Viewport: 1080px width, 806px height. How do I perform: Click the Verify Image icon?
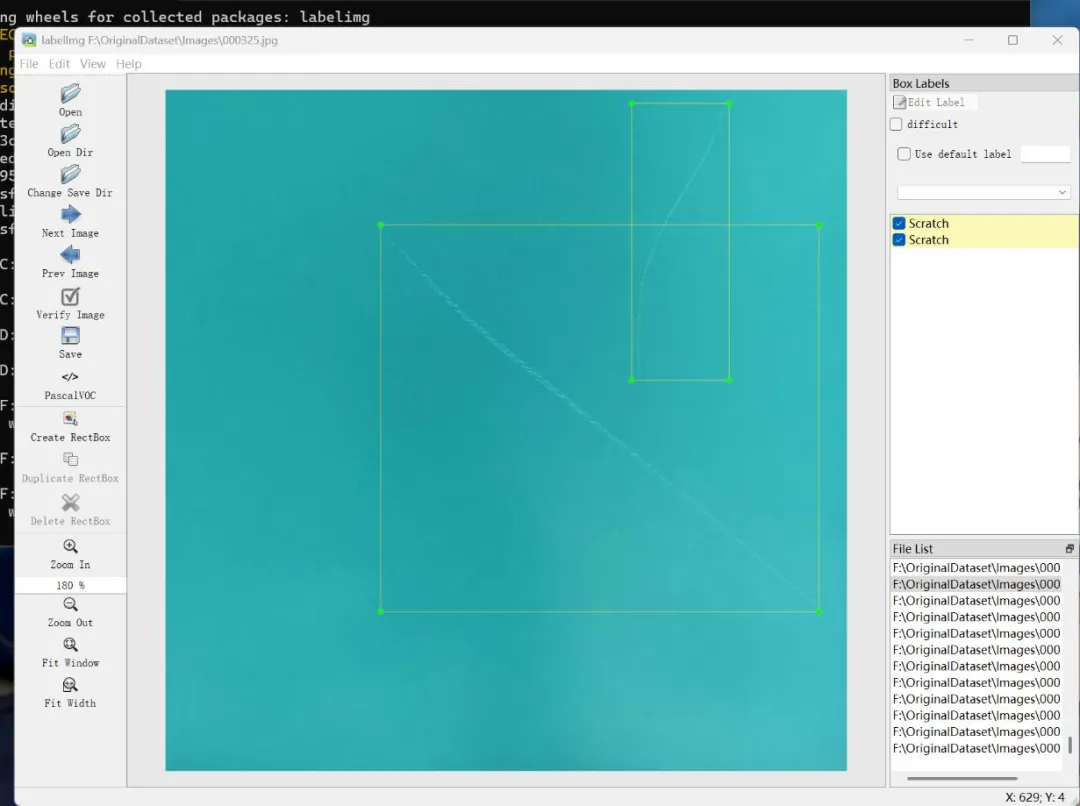(70, 296)
